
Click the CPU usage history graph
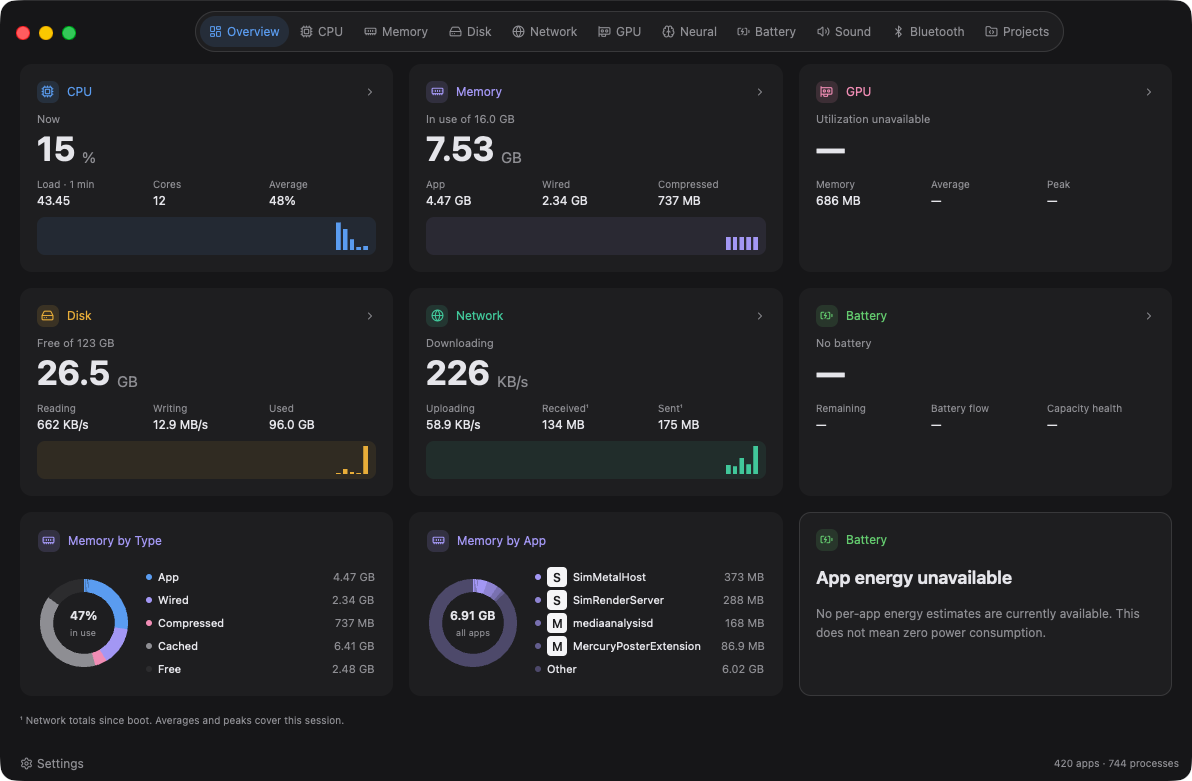pos(206,236)
